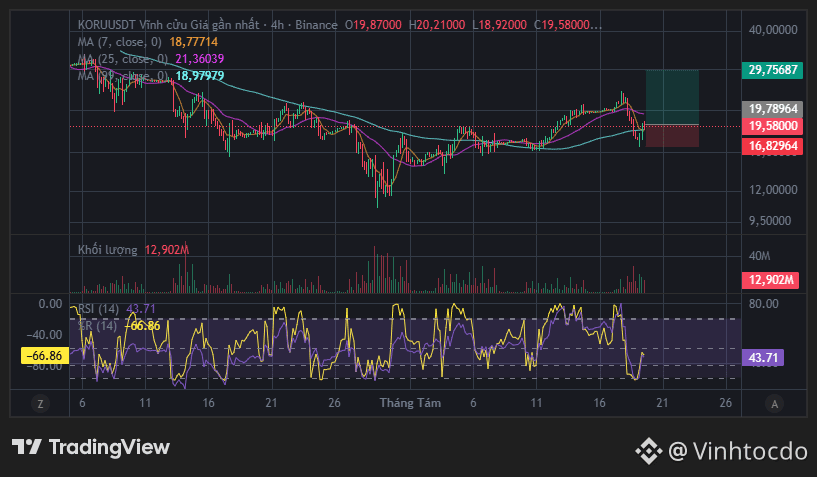Click the 80.00 RSI scale label
Image resolution: width=817 pixels, height=477 pixels.
pos(763,304)
